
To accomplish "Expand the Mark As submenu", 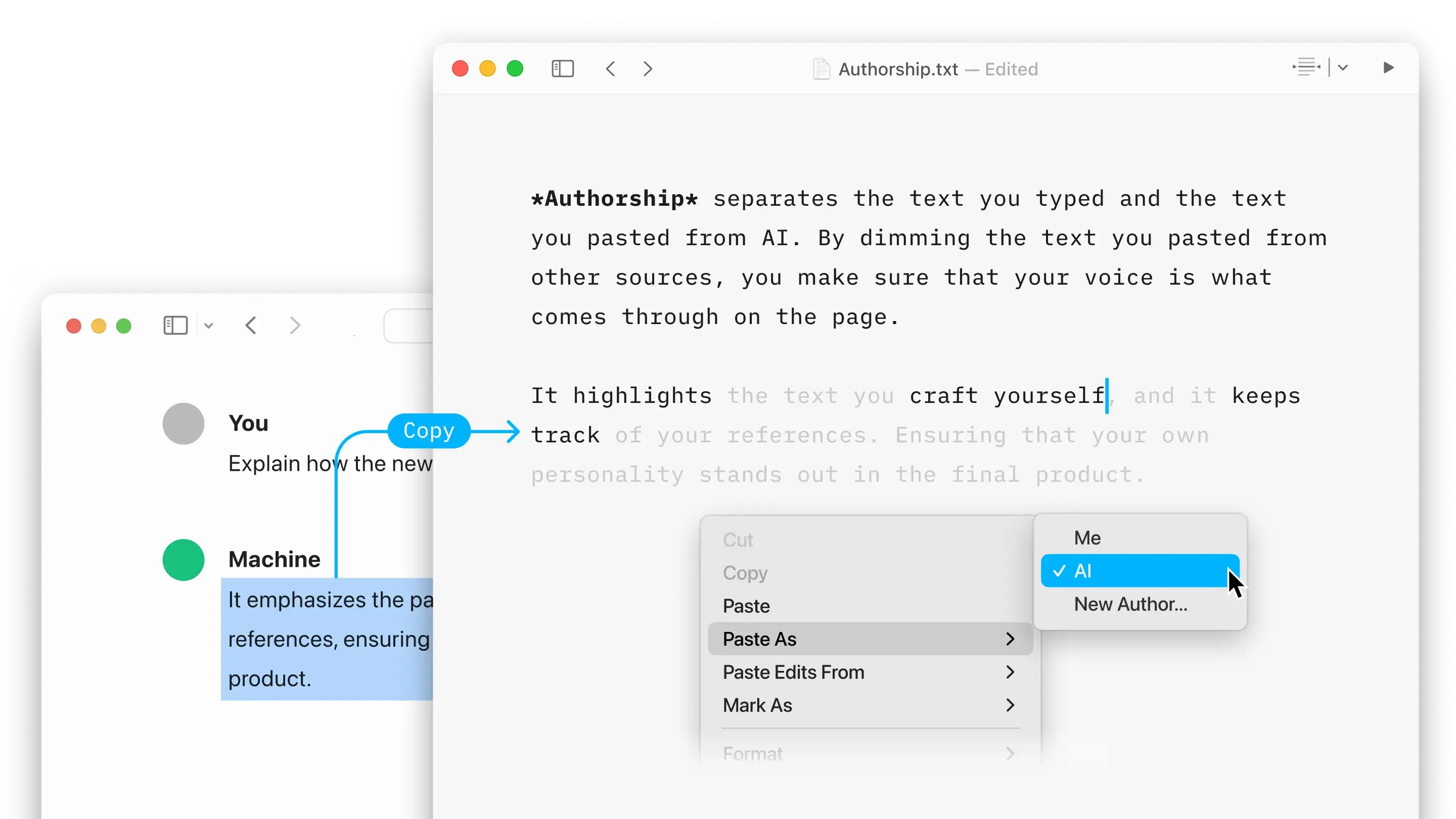I will point(870,705).
